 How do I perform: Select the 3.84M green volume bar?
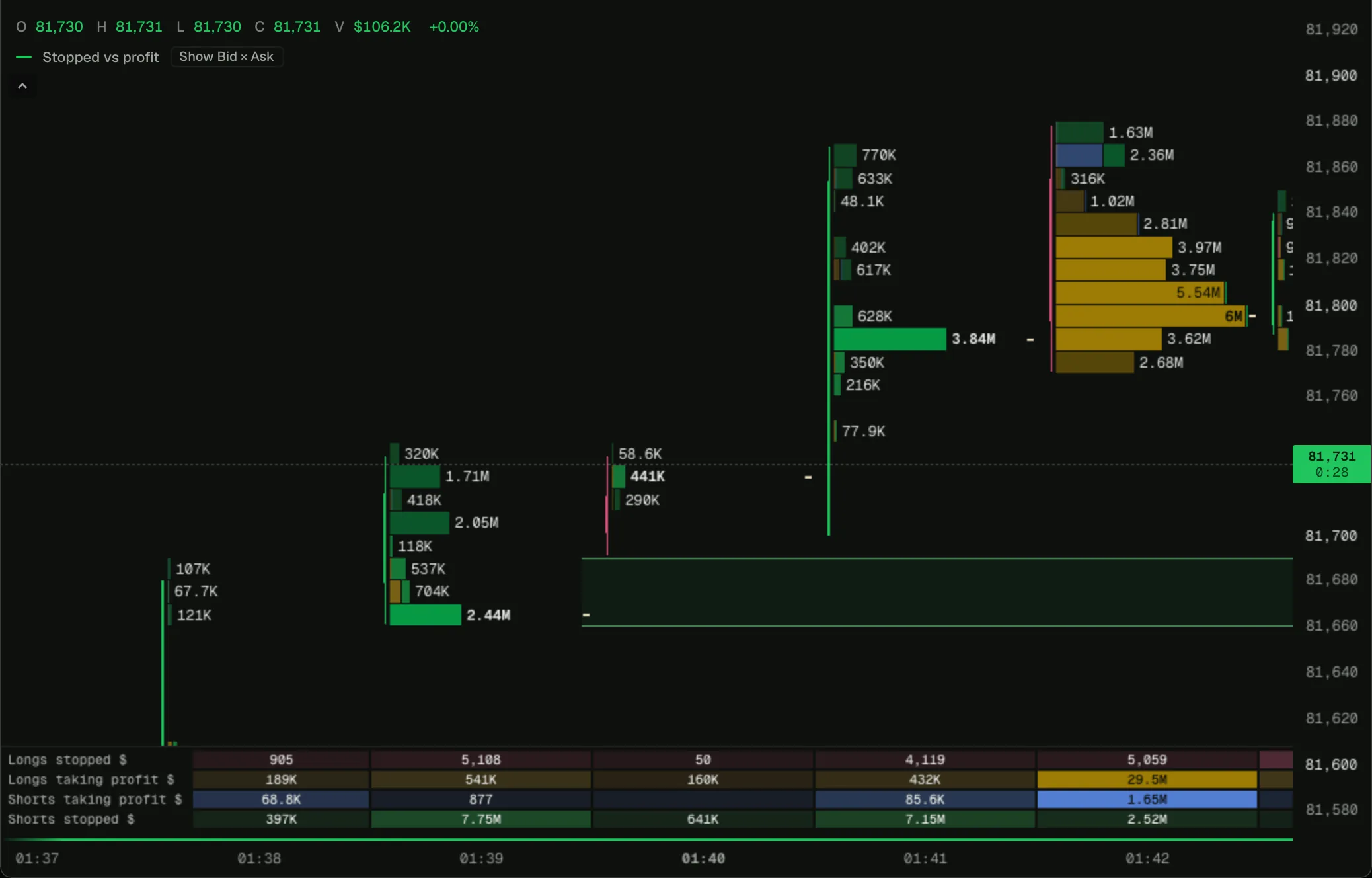(x=890, y=339)
